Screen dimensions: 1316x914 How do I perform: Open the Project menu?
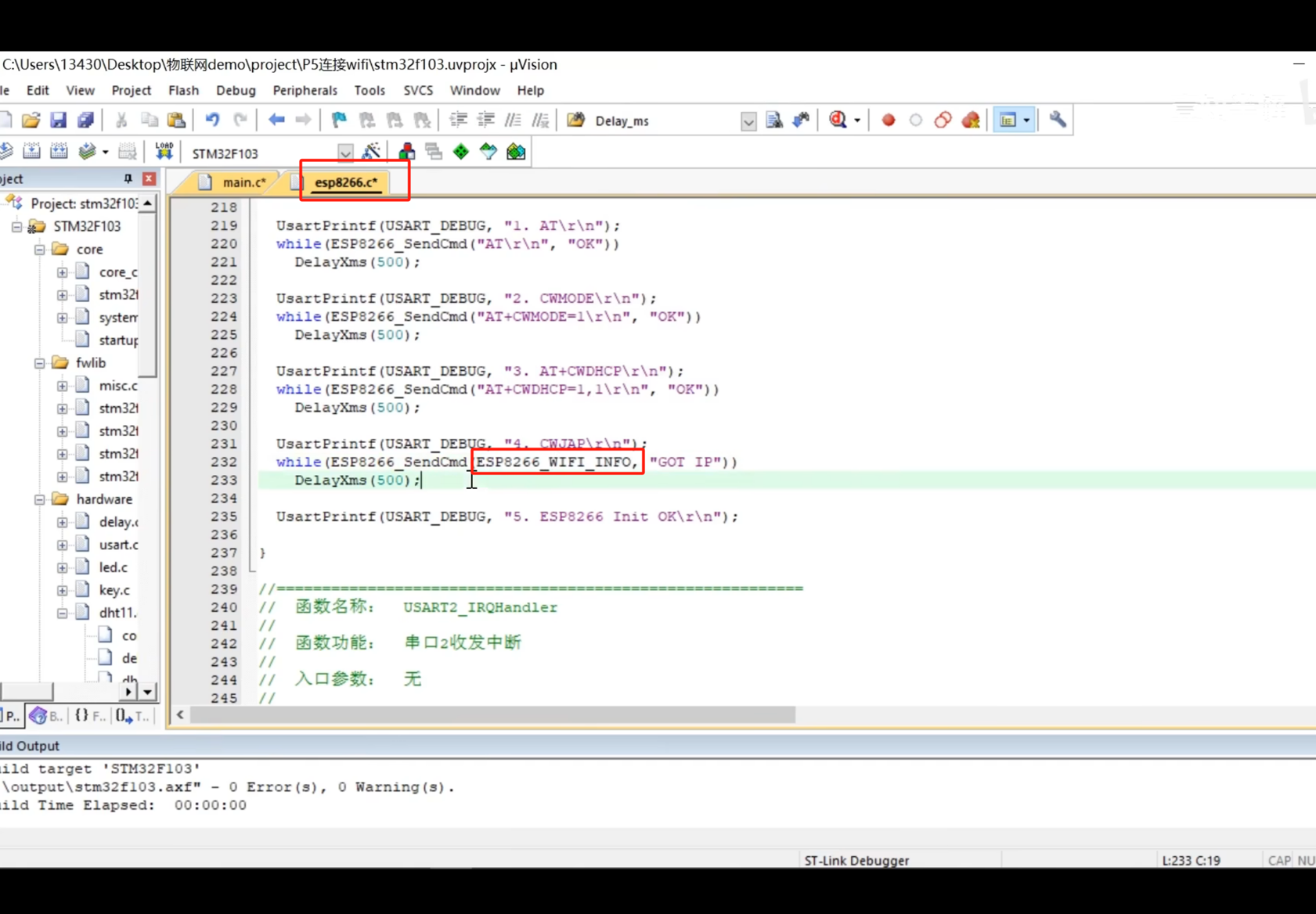coord(131,91)
